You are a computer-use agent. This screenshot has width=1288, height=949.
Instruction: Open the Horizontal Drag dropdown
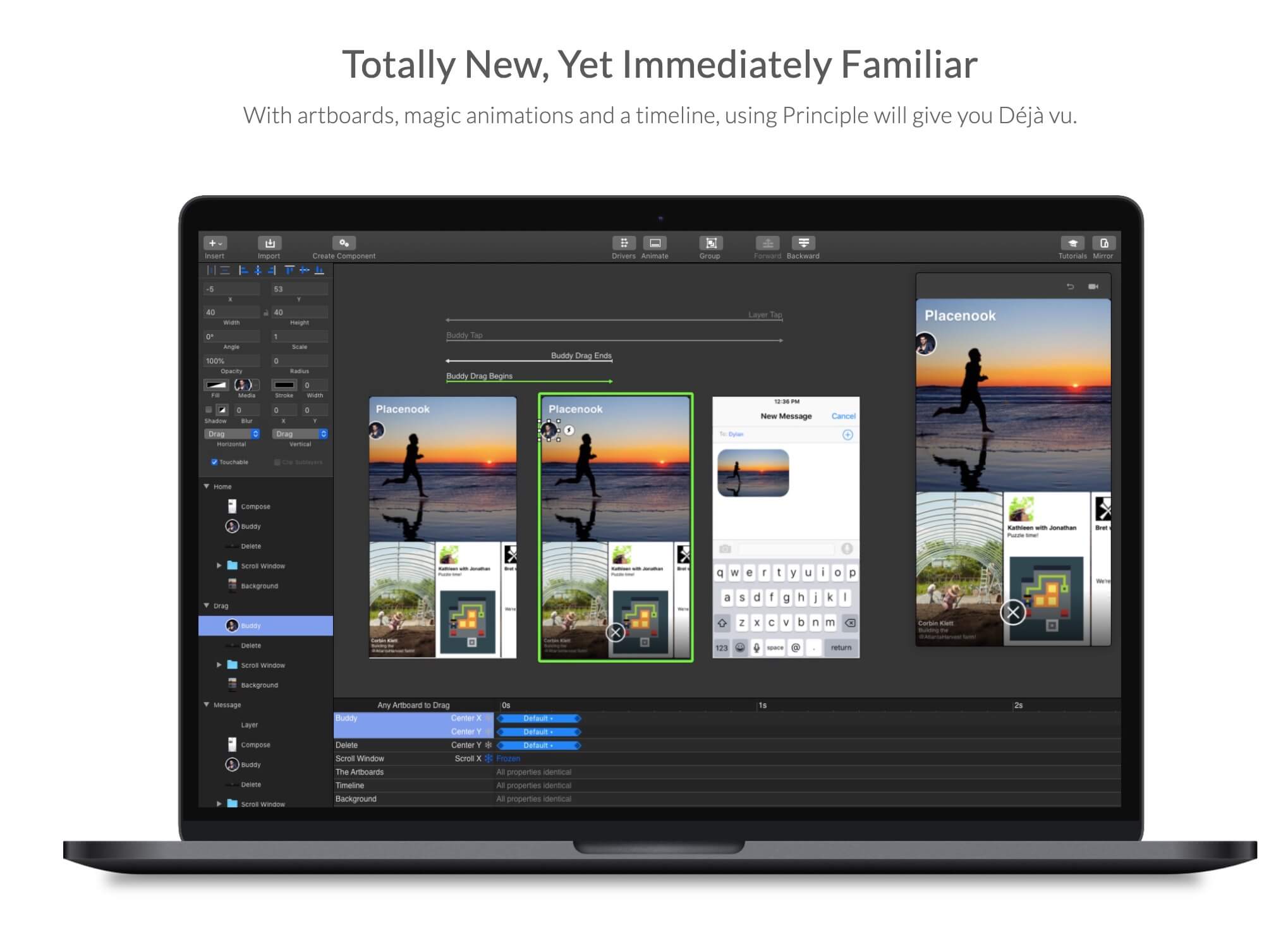pyautogui.click(x=231, y=434)
